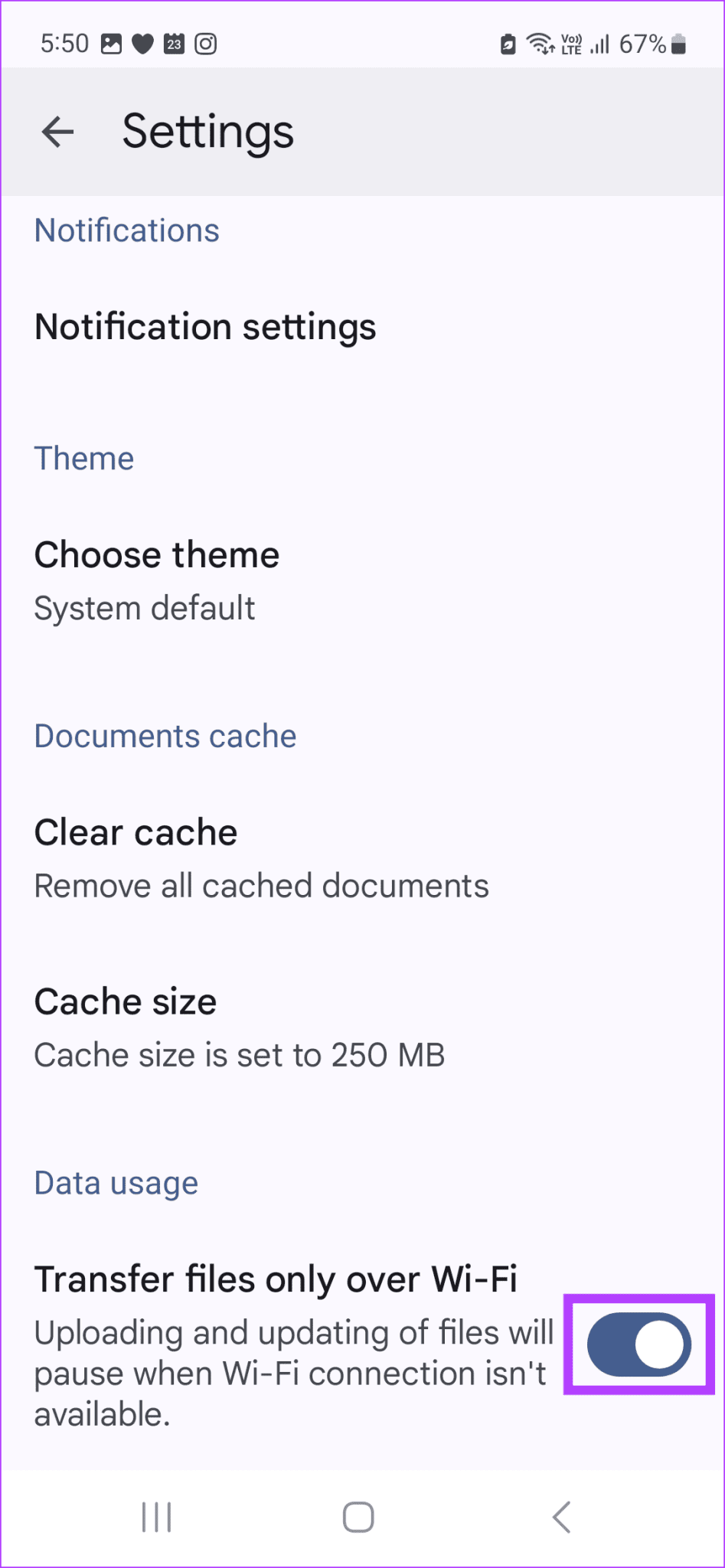Viewport: 725px width, 1568px height.
Task: Select the Documents cache section header
Action: click(x=165, y=736)
